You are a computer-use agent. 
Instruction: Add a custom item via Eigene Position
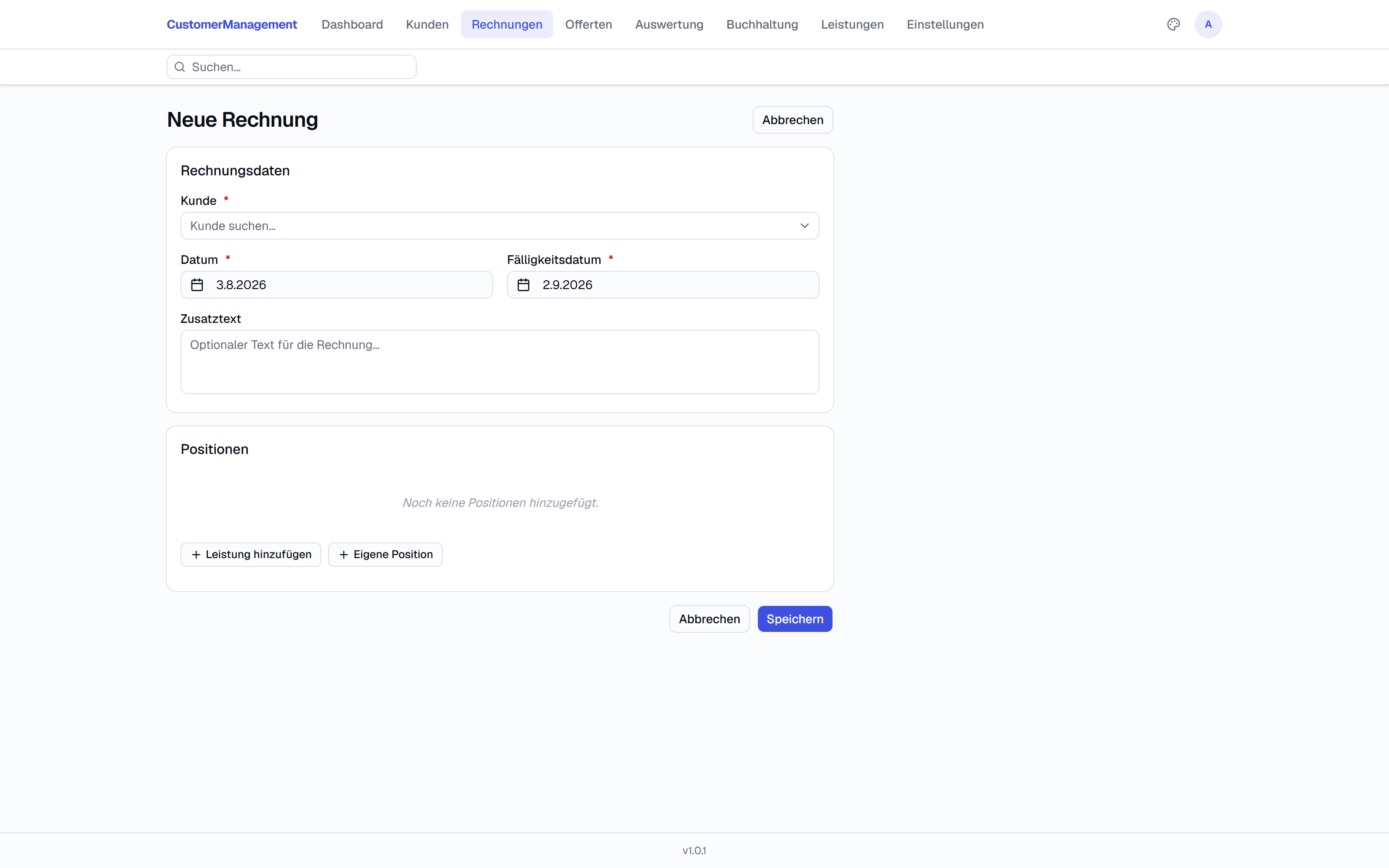point(385,555)
